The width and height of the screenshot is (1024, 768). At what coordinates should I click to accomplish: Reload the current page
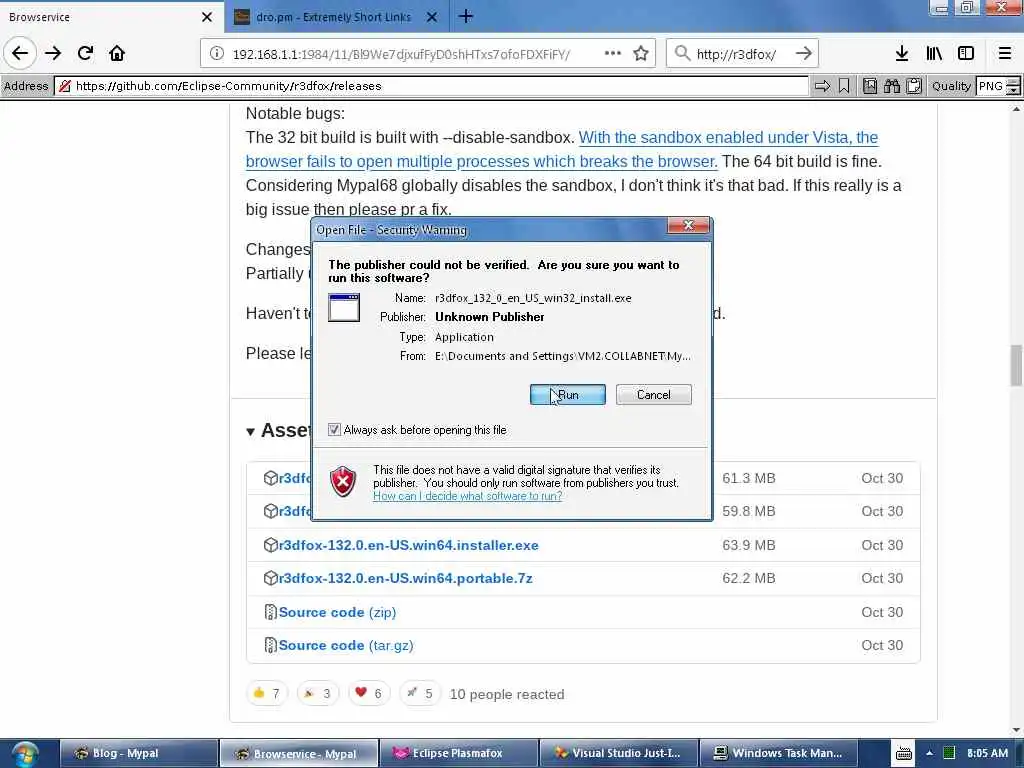(85, 53)
